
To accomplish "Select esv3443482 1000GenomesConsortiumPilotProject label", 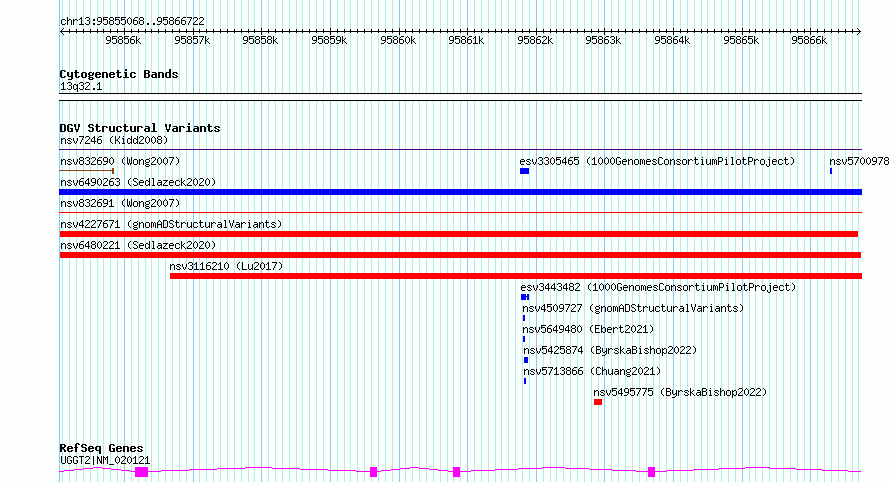I will (x=658, y=287).
